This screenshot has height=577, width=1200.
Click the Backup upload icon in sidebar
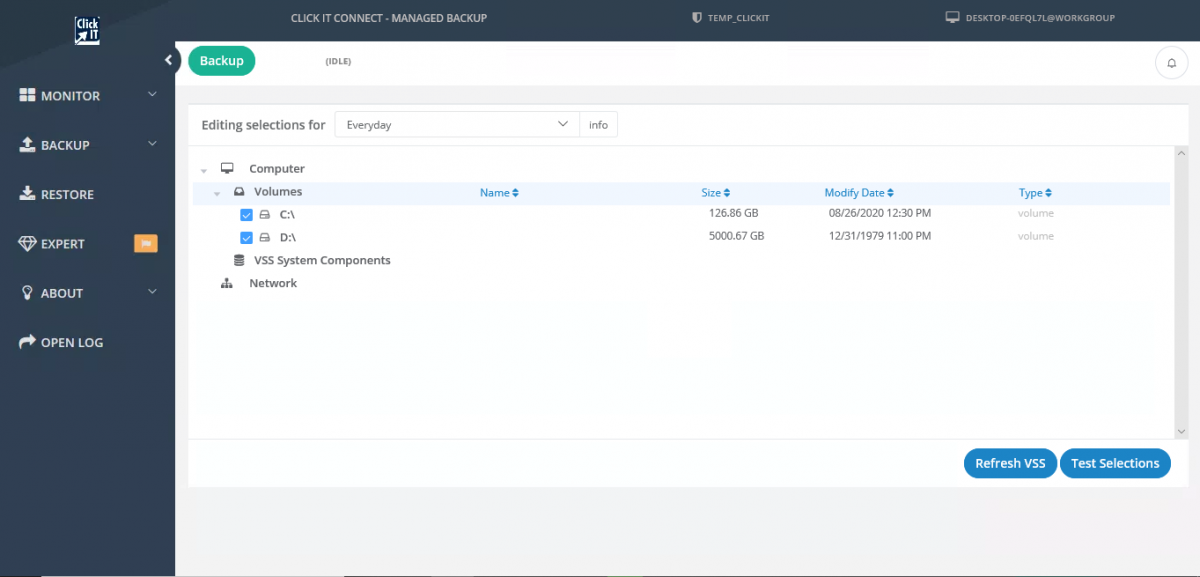[x=28, y=145]
